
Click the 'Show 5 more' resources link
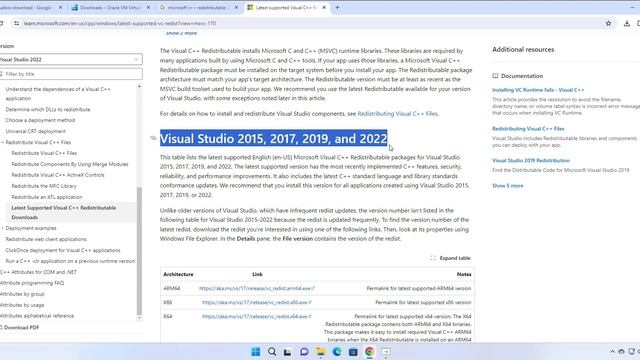pos(507,186)
